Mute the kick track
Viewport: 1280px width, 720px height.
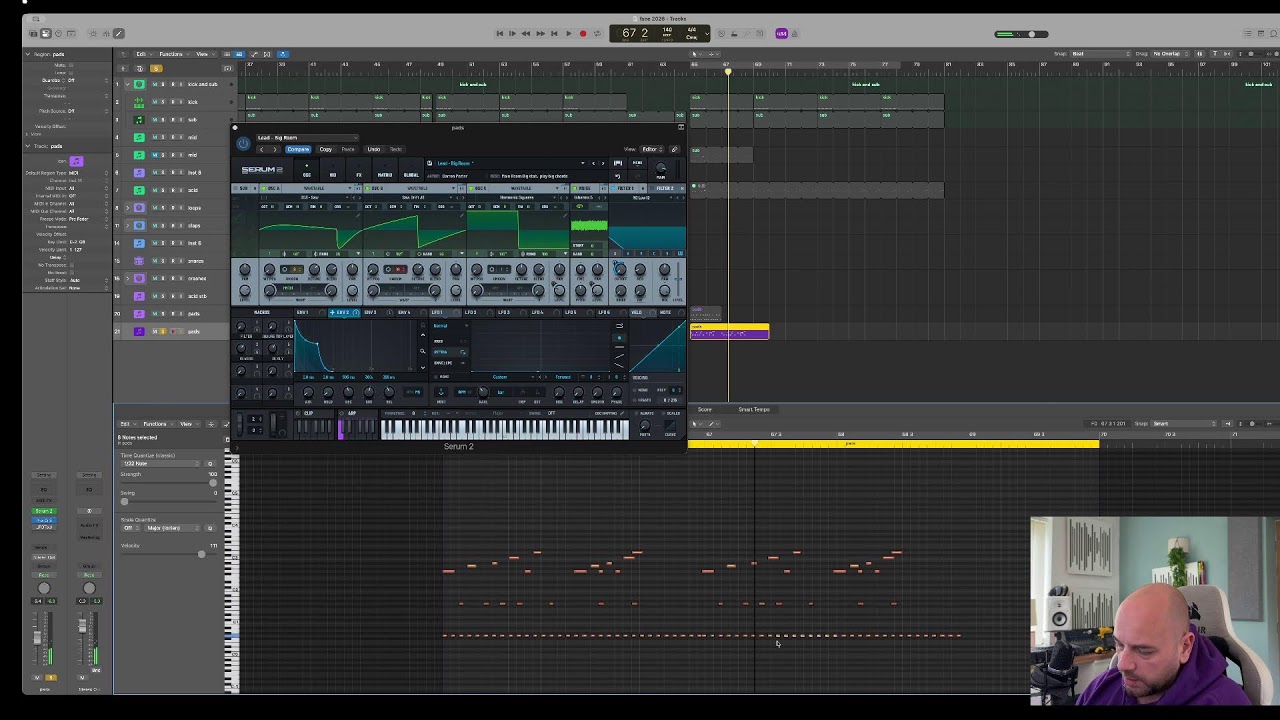click(x=155, y=102)
